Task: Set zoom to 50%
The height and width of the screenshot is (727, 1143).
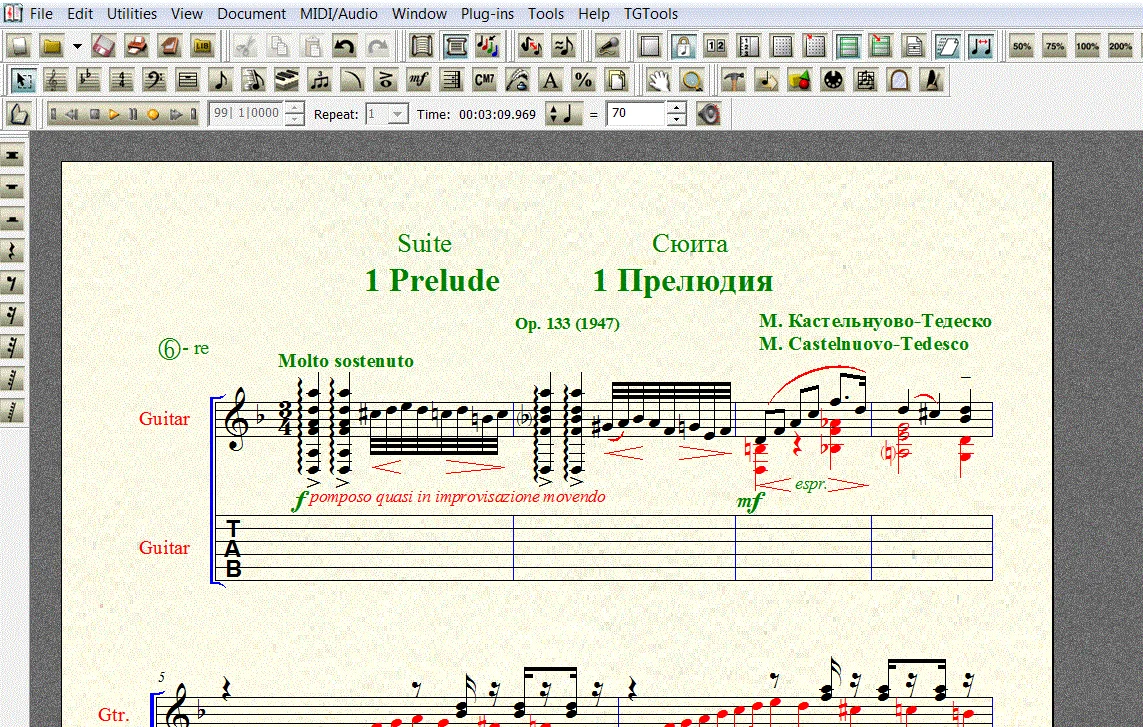Action: [1021, 47]
